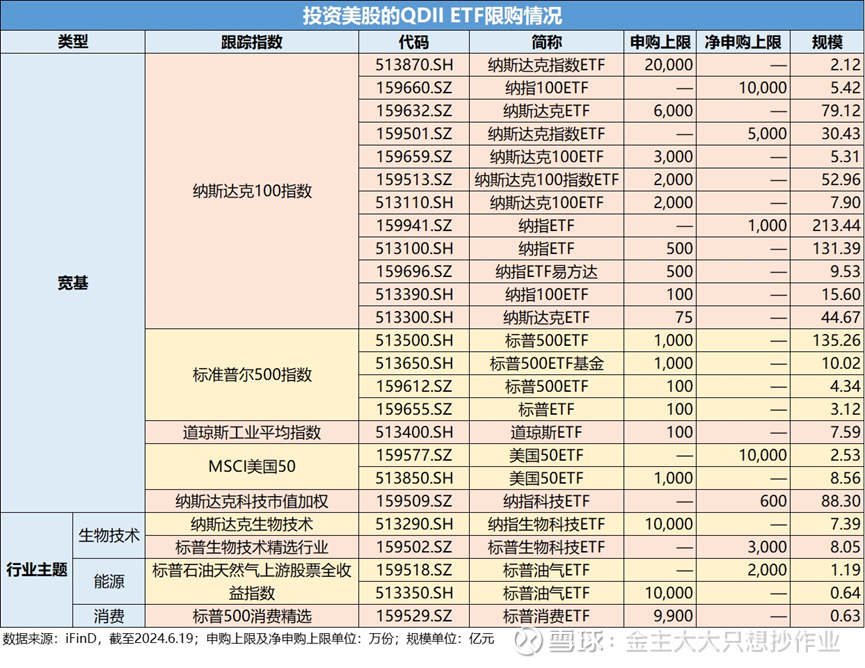The height and width of the screenshot is (668, 865).
Task: Click the 20,000 subscription limit value
Action: click(669, 65)
